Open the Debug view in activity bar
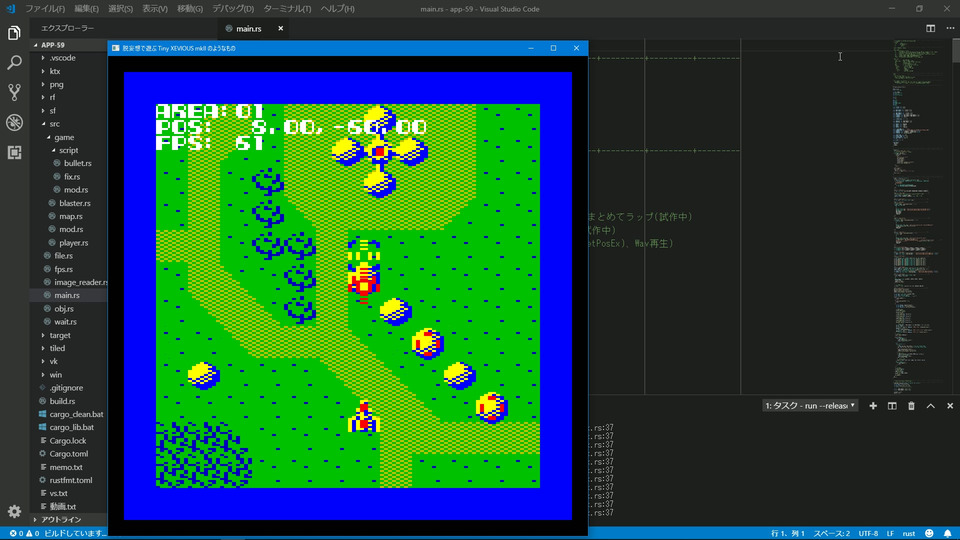The width and height of the screenshot is (960, 540). (14, 122)
